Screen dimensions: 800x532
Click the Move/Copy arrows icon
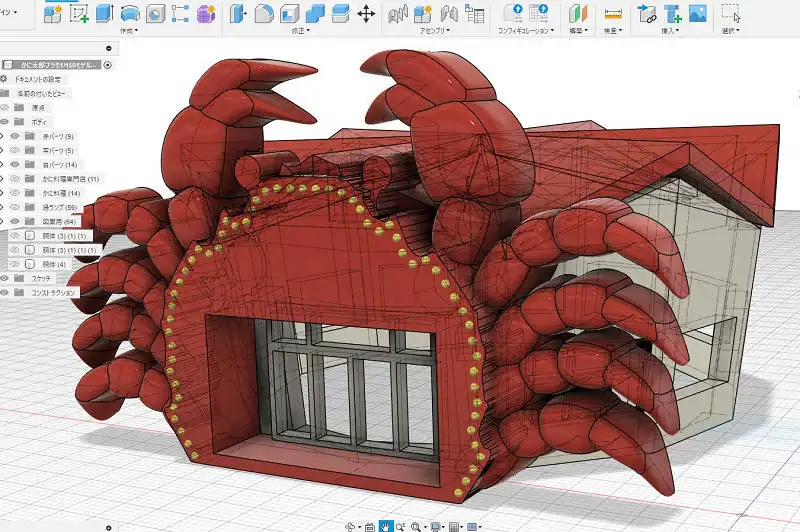[366, 13]
